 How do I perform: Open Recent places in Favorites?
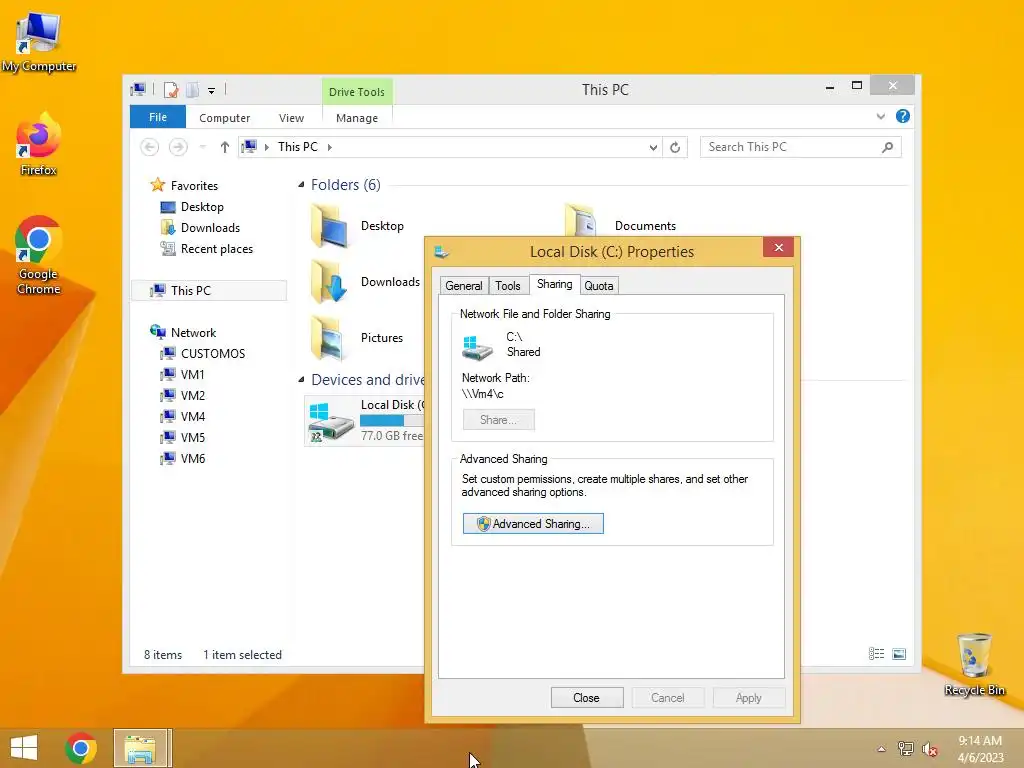pos(216,249)
